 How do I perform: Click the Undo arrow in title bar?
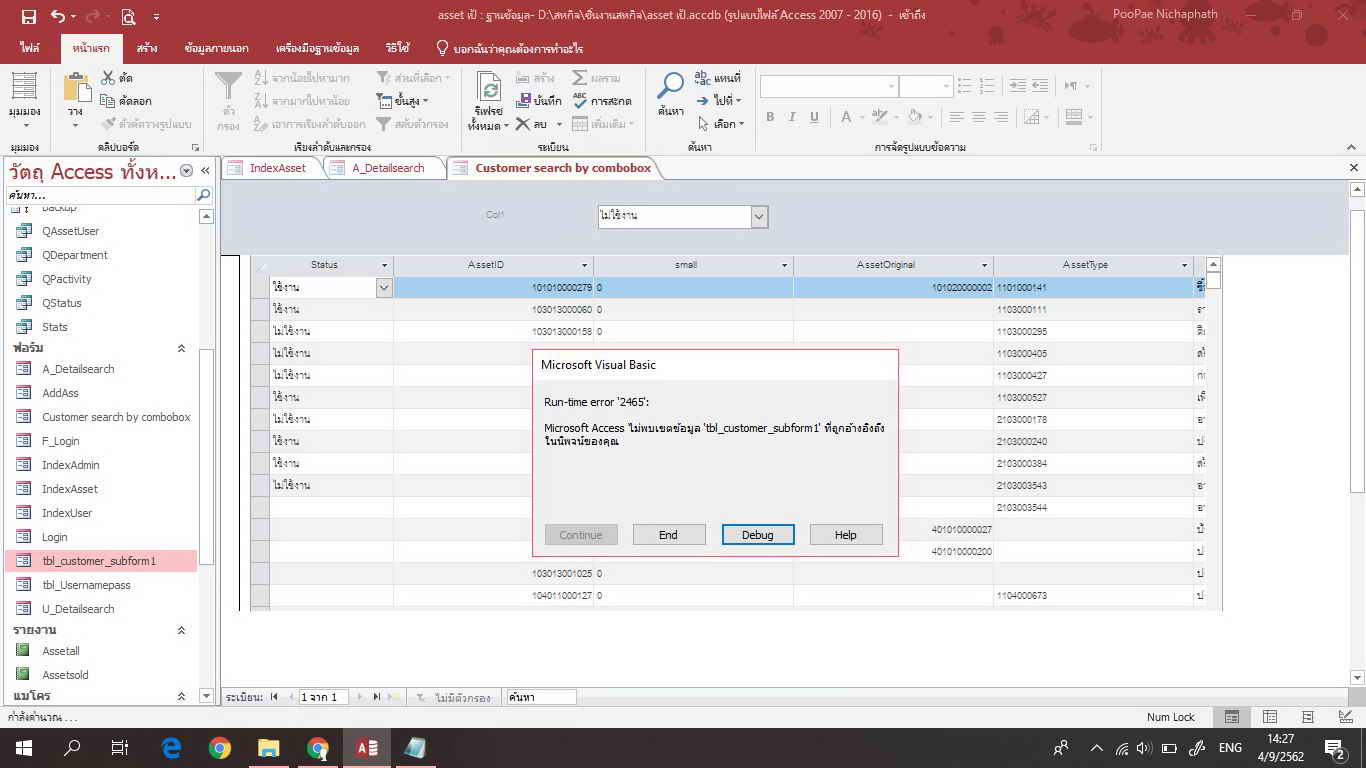point(58,16)
